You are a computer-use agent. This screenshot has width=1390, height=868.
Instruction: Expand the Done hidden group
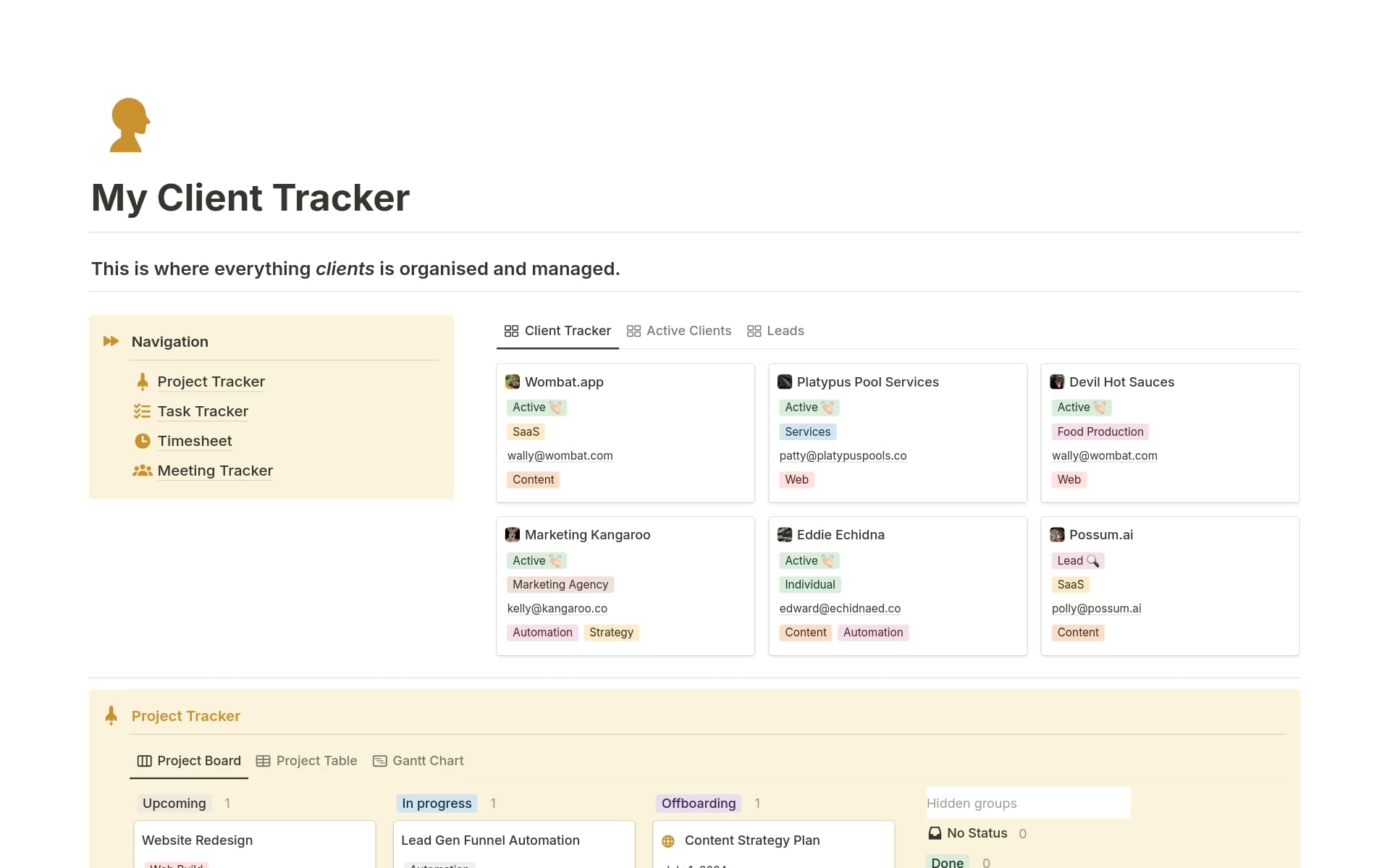tap(948, 861)
